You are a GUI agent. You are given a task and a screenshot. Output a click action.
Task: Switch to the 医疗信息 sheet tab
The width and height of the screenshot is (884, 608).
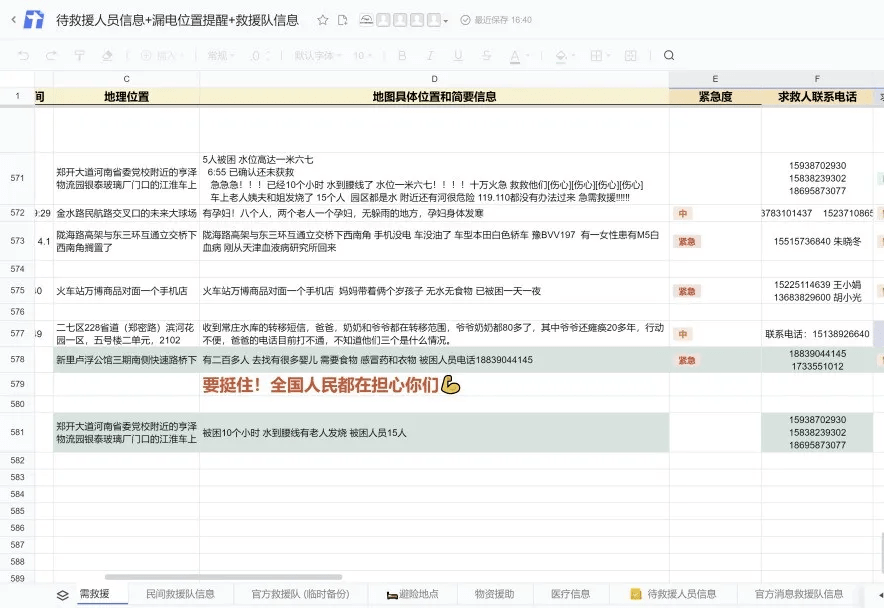pyautogui.click(x=571, y=594)
